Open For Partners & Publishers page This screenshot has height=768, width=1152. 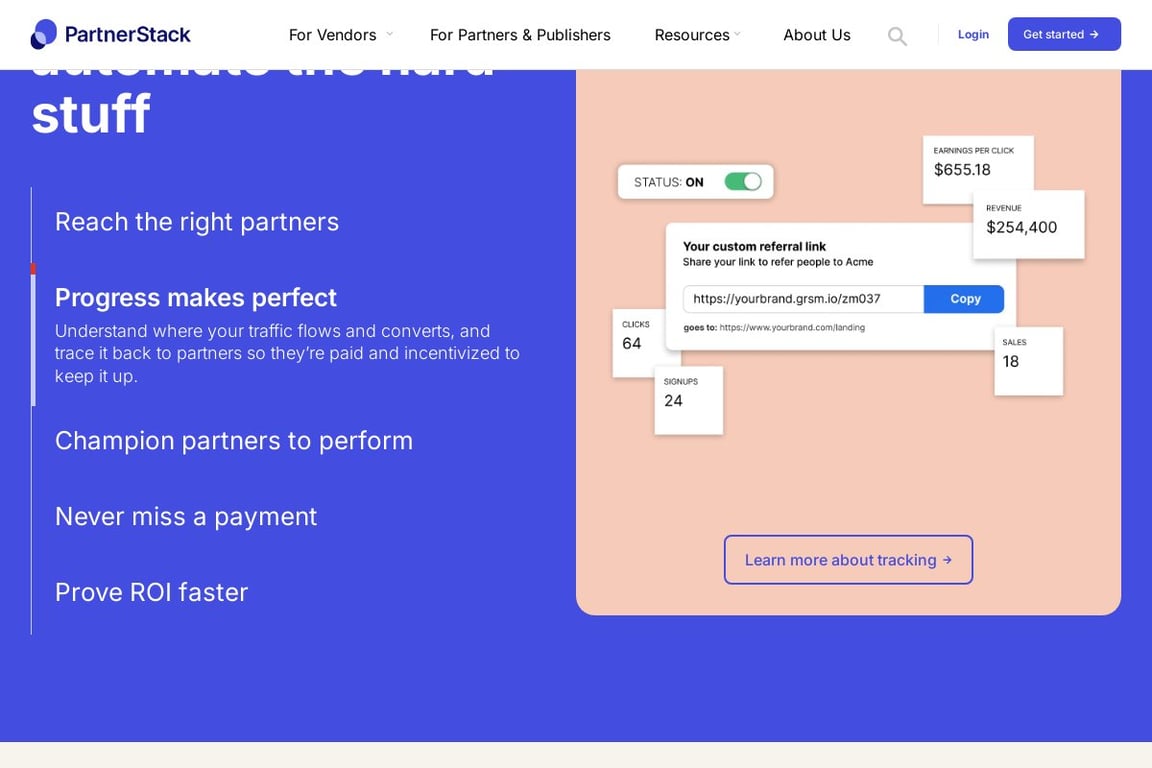(x=520, y=34)
